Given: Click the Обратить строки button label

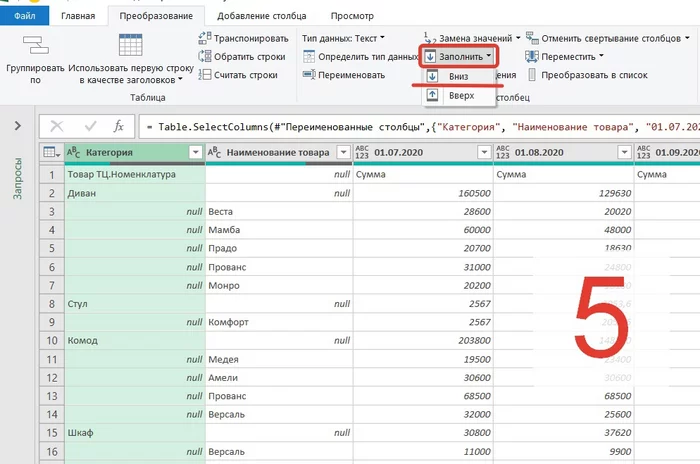Looking at the screenshot, I should [250, 57].
